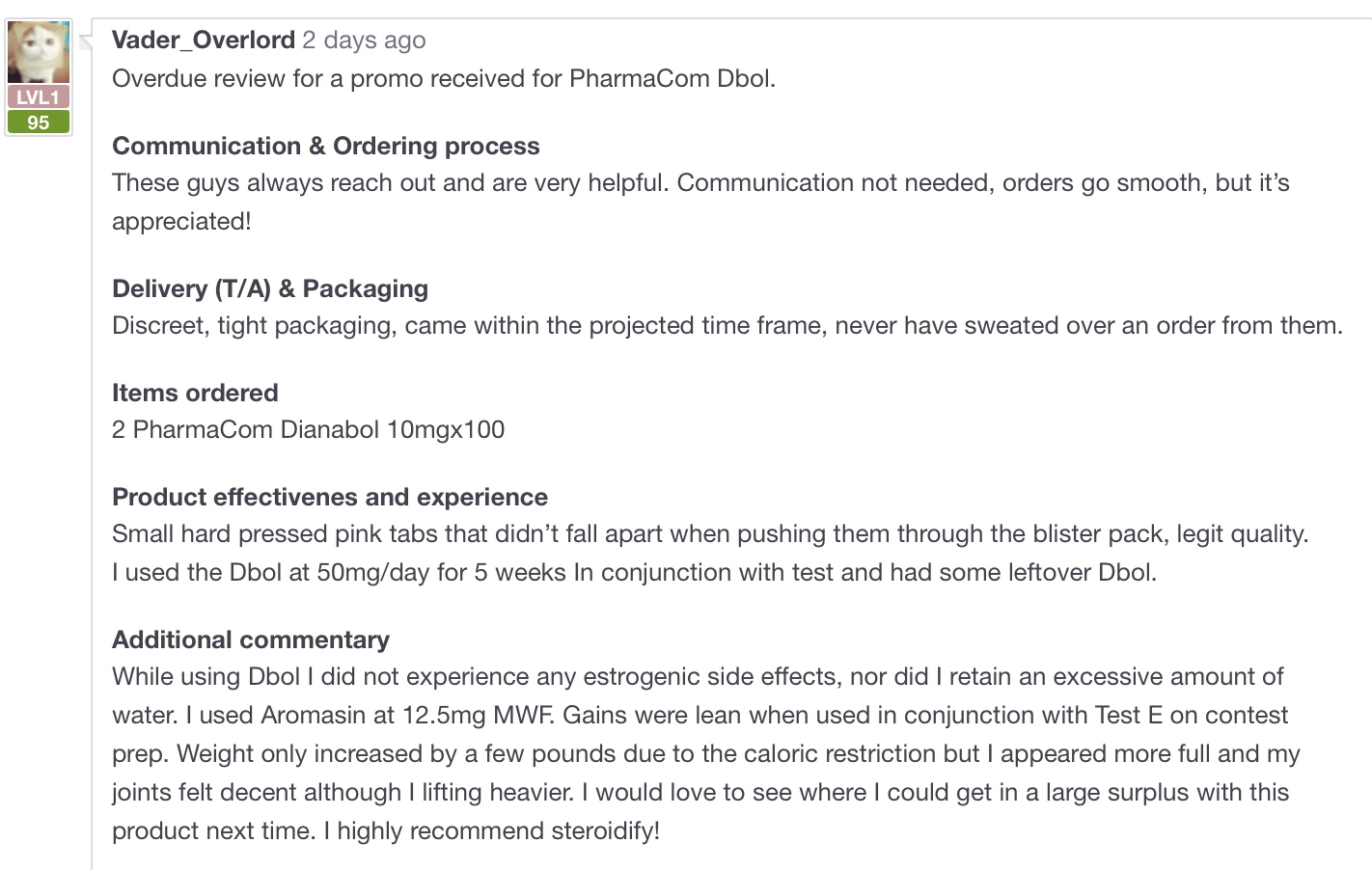Click the 'Communication & Ordering process' heading
Image resolution: width=1372 pixels, height=870 pixels.
326,146
